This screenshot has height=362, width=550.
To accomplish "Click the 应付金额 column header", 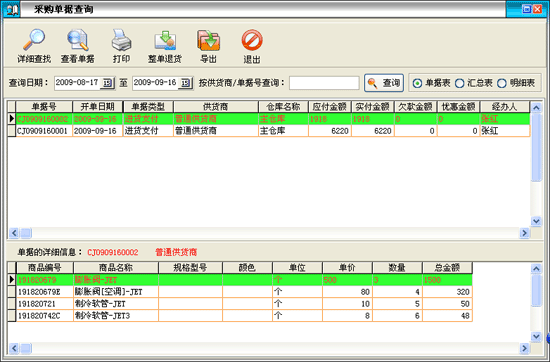I will pyautogui.click(x=330, y=107).
